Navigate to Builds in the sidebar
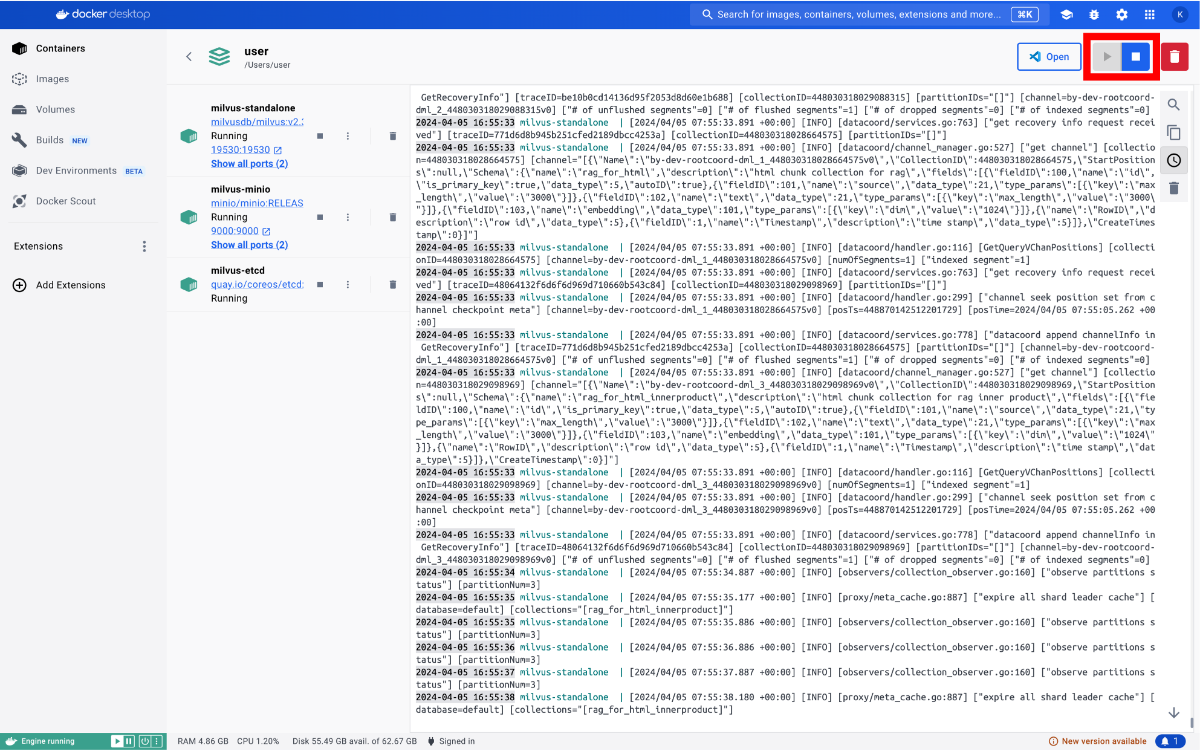Screen dimensions: 1200x751 [83, 140]
